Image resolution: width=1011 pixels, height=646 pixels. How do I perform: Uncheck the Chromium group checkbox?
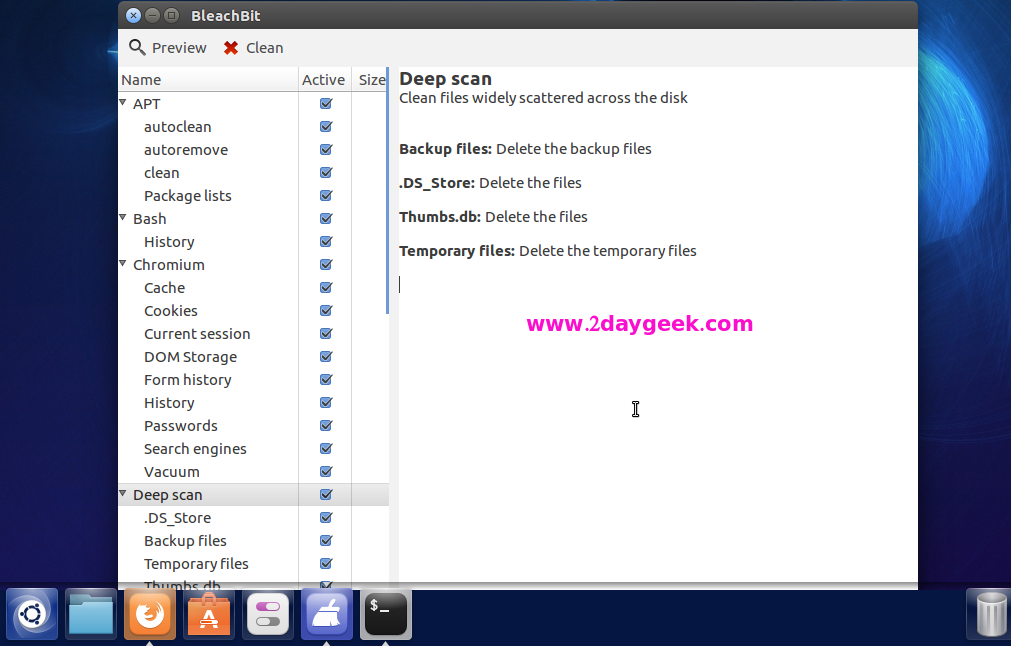[x=326, y=264]
